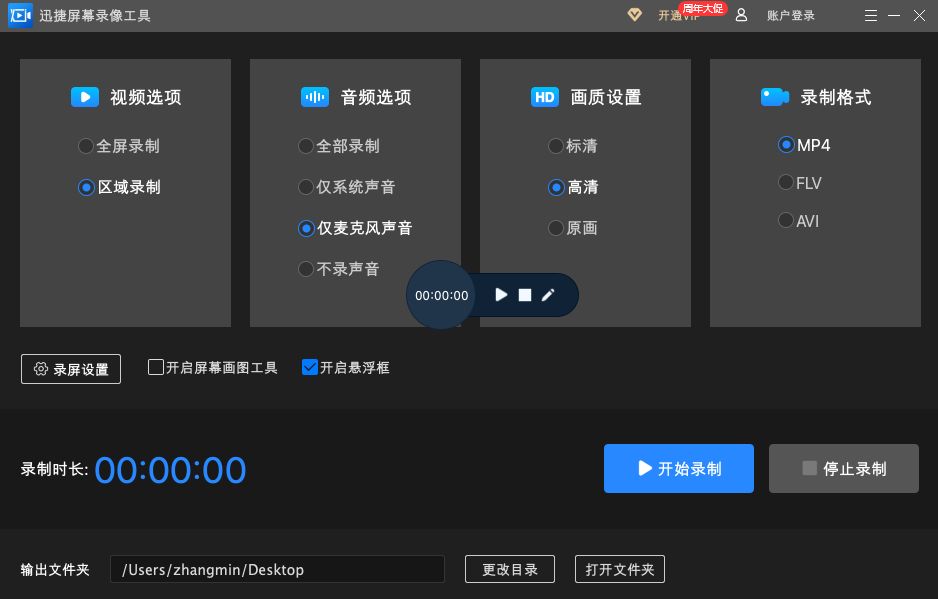Click the stop square on floating widget
This screenshot has height=599, width=938.
pyautogui.click(x=525, y=295)
